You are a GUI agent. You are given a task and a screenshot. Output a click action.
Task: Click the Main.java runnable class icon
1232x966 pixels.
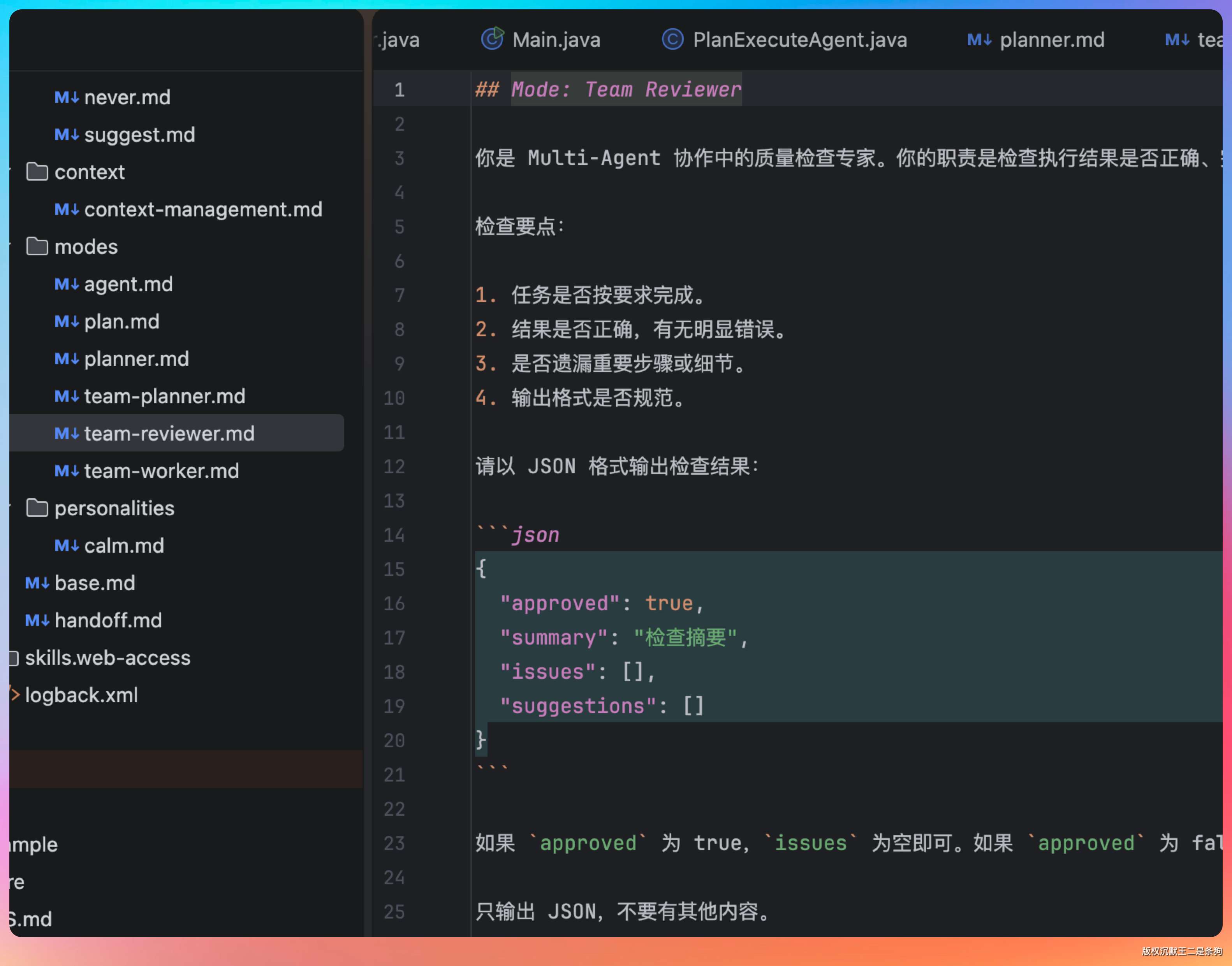(x=492, y=39)
